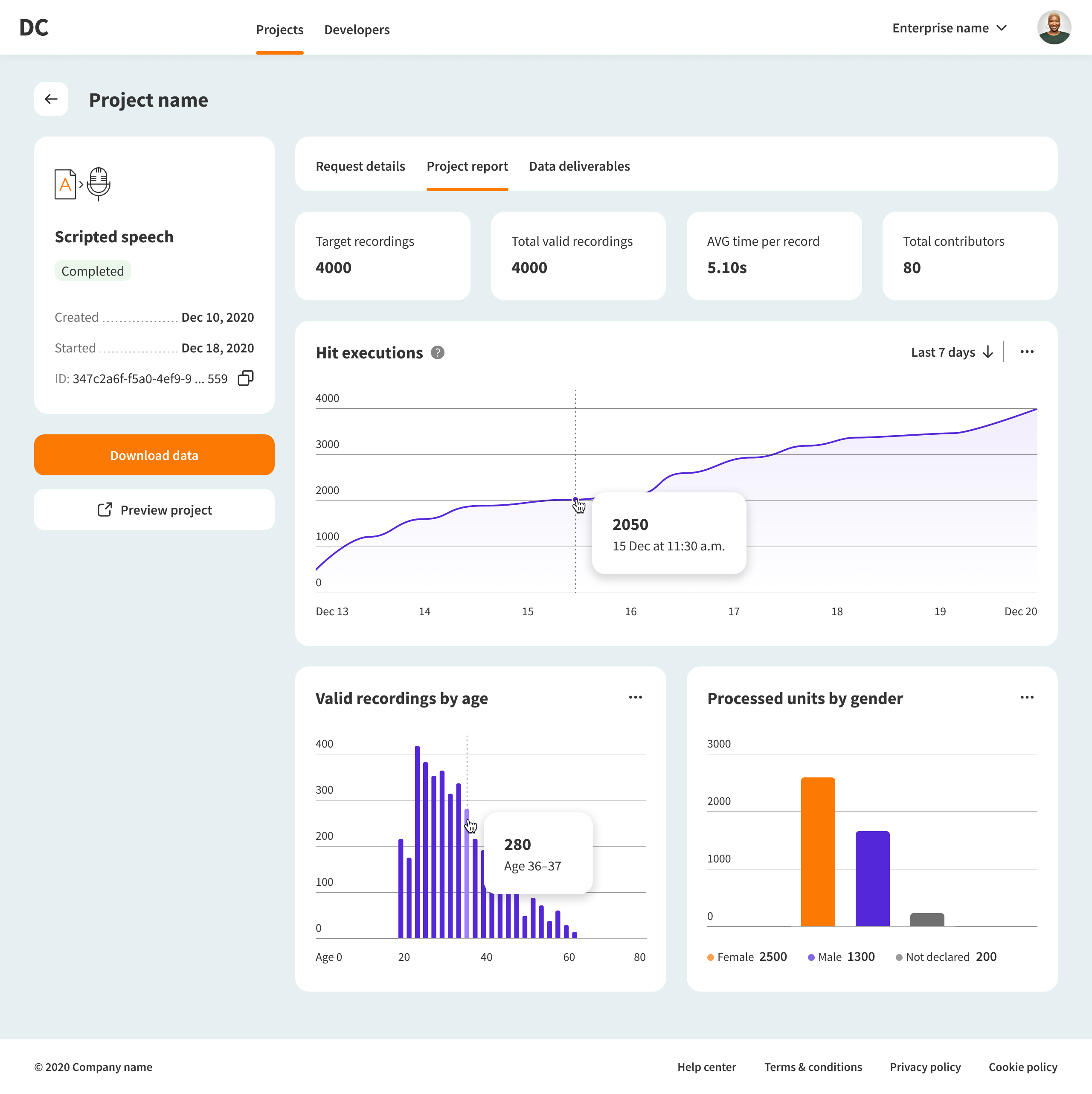
Task: Open the Developers navigation item
Action: click(x=357, y=29)
